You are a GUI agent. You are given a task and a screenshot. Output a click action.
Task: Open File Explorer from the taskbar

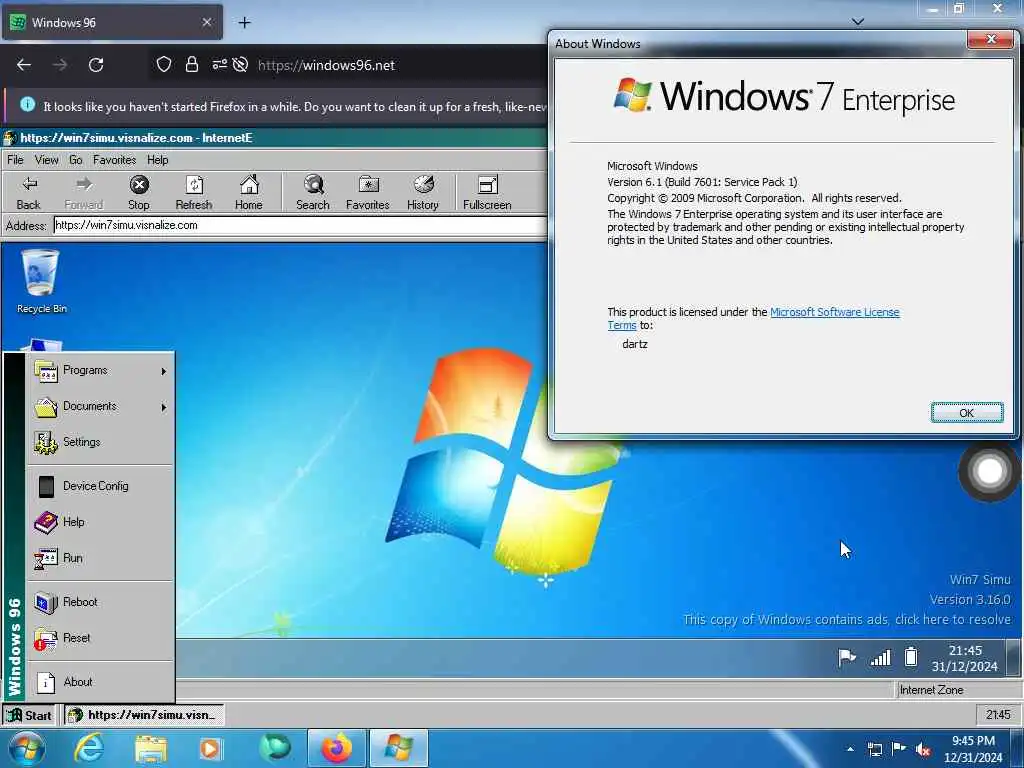pyautogui.click(x=151, y=749)
